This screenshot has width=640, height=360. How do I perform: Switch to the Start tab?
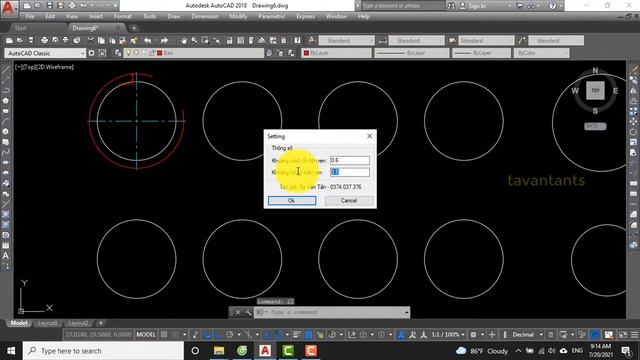[20, 28]
